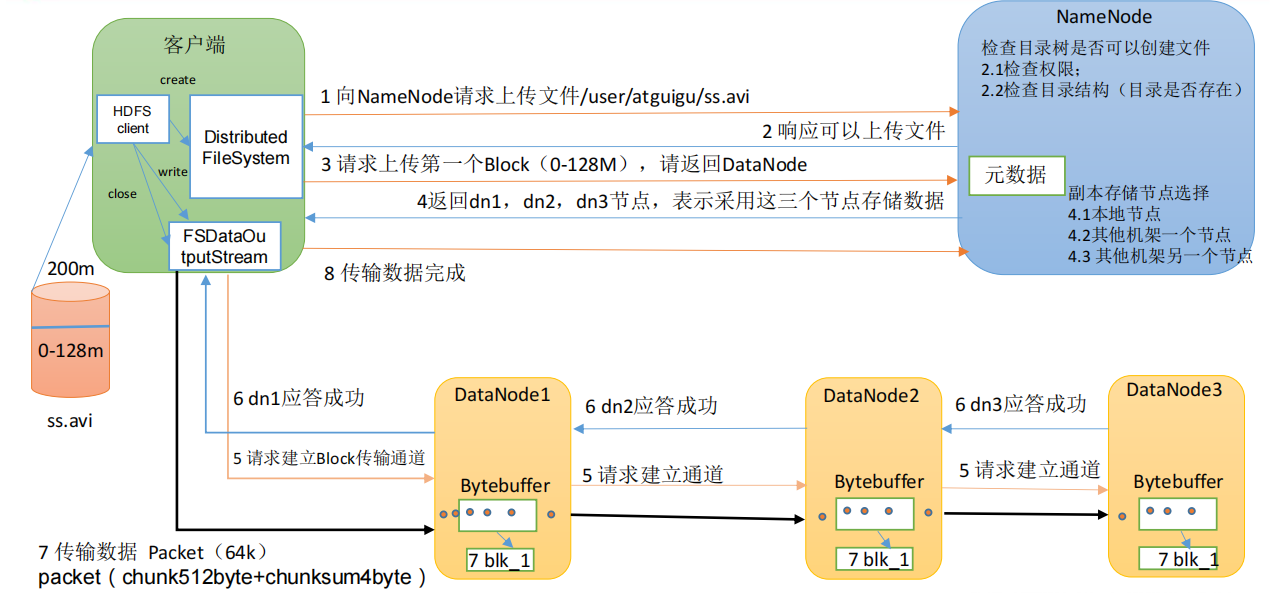Click step 4 返回dn1，dn2，dn3节点 text
Screen dimensions: 1278x593
tap(680, 201)
